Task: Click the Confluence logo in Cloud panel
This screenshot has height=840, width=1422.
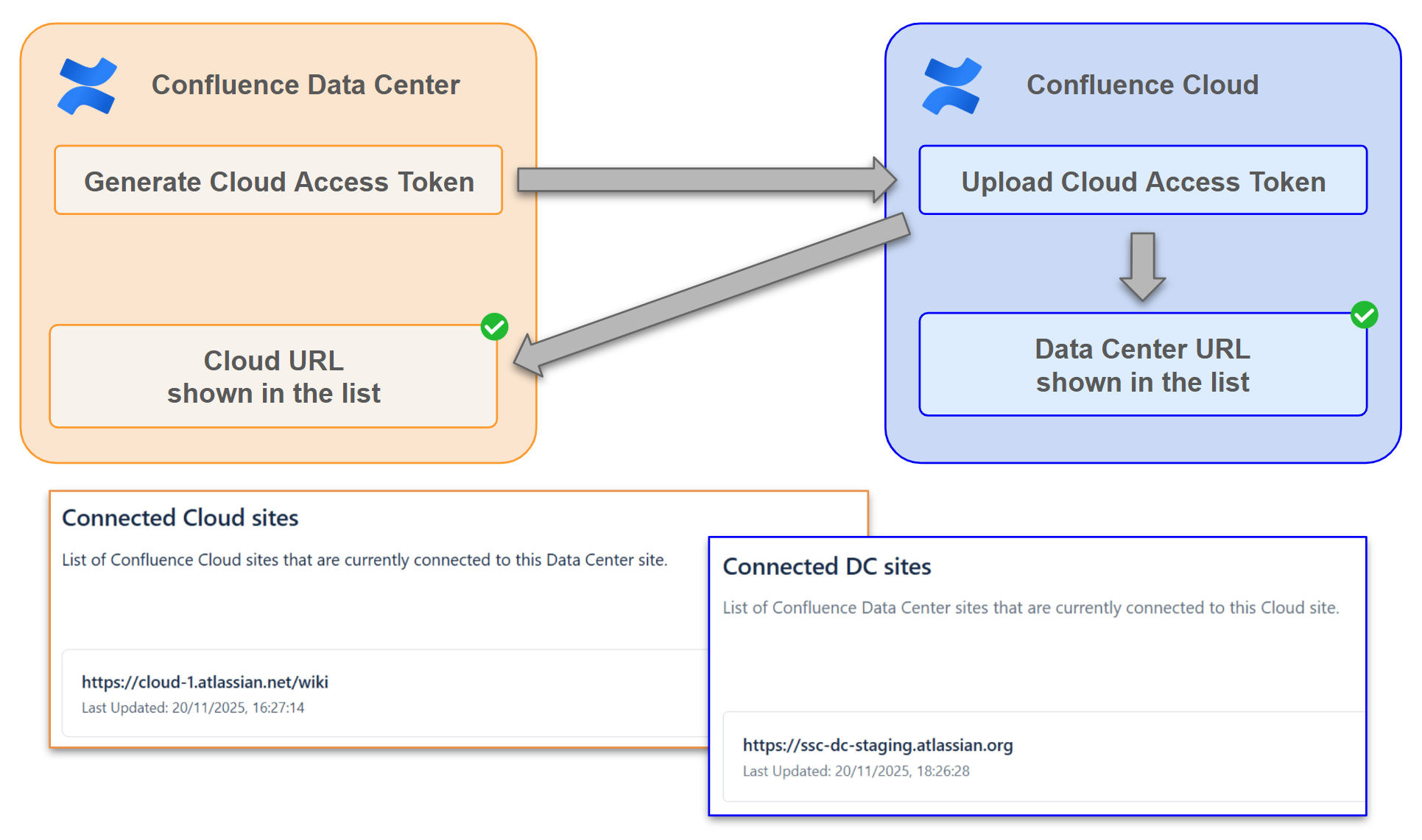Action: 951,85
